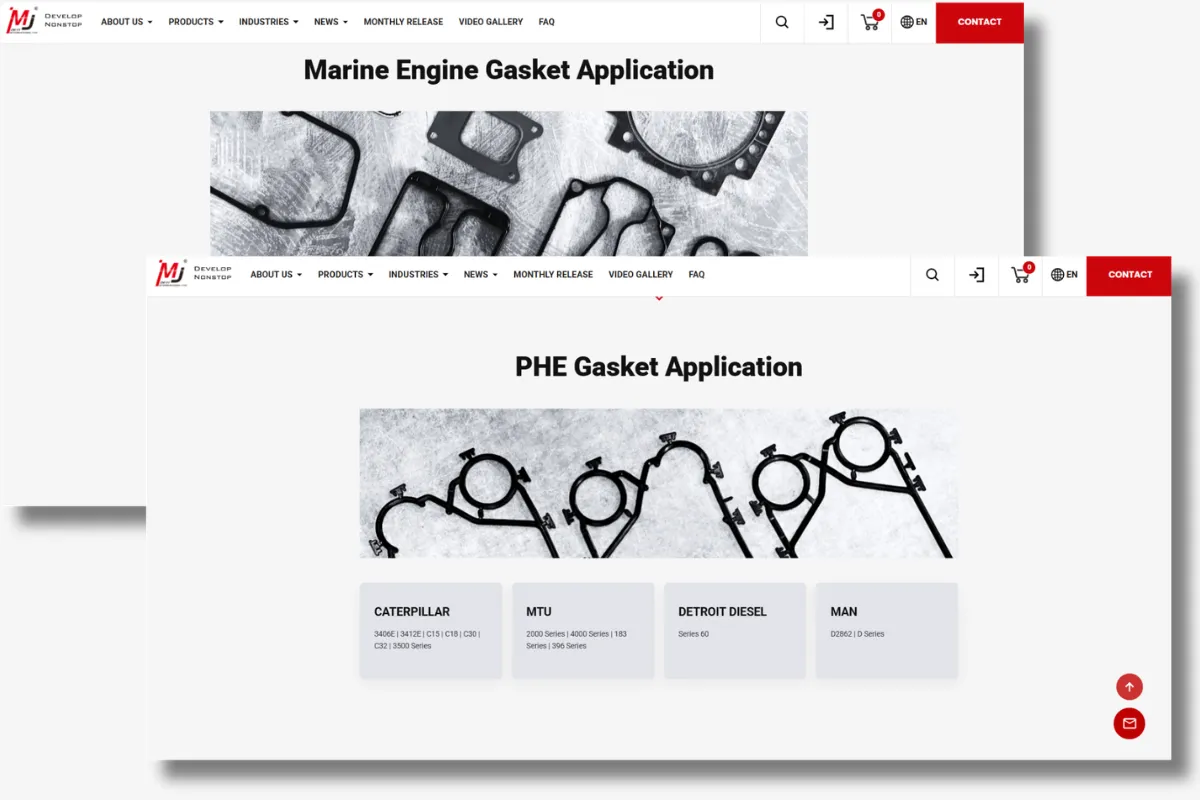Expand the PRODUCTS dropdown menu

[344, 274]
